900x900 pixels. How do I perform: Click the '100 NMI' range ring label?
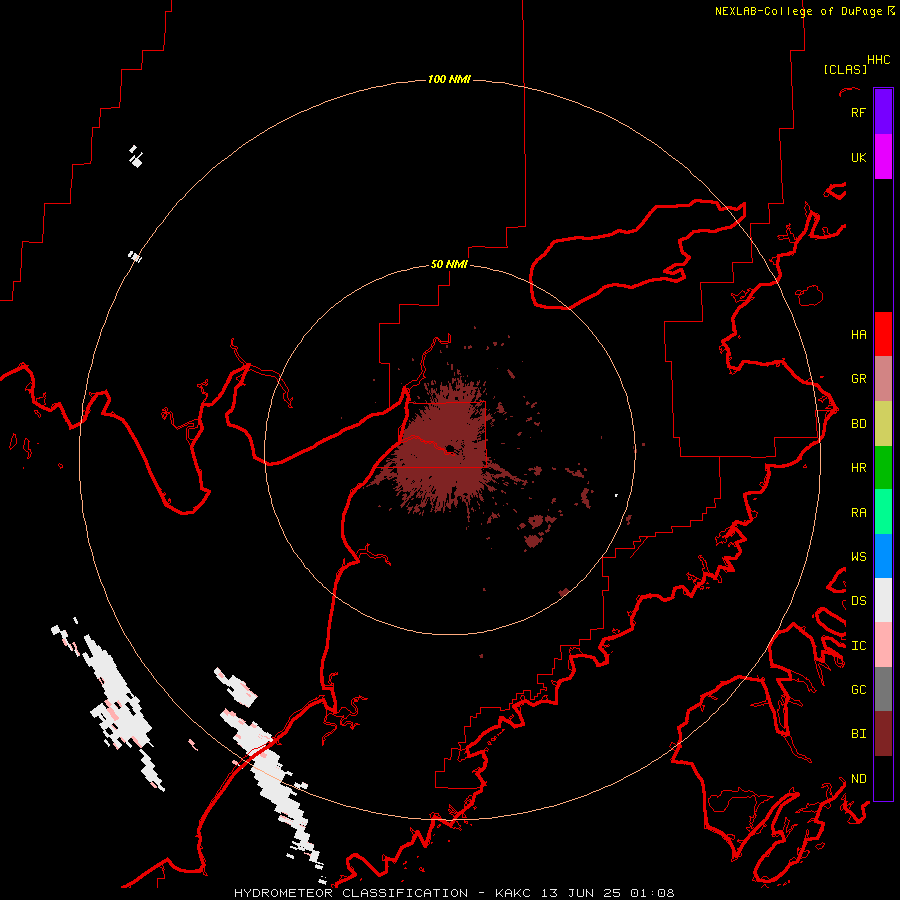[449, 79]
